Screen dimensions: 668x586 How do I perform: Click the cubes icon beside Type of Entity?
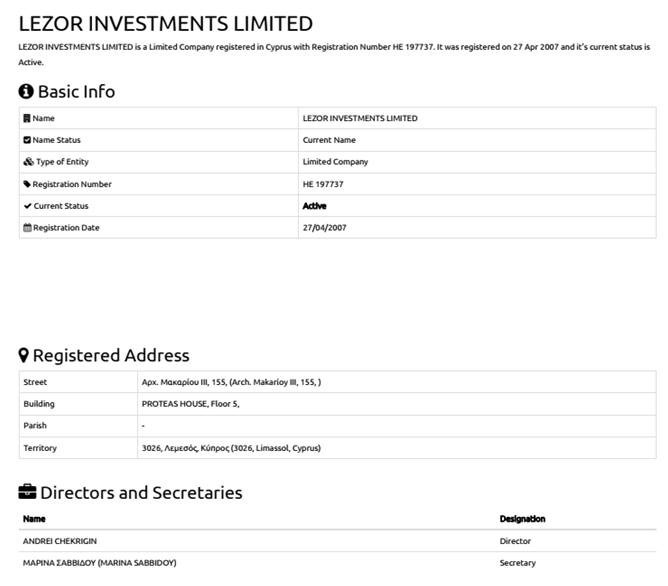pos(28,162)
